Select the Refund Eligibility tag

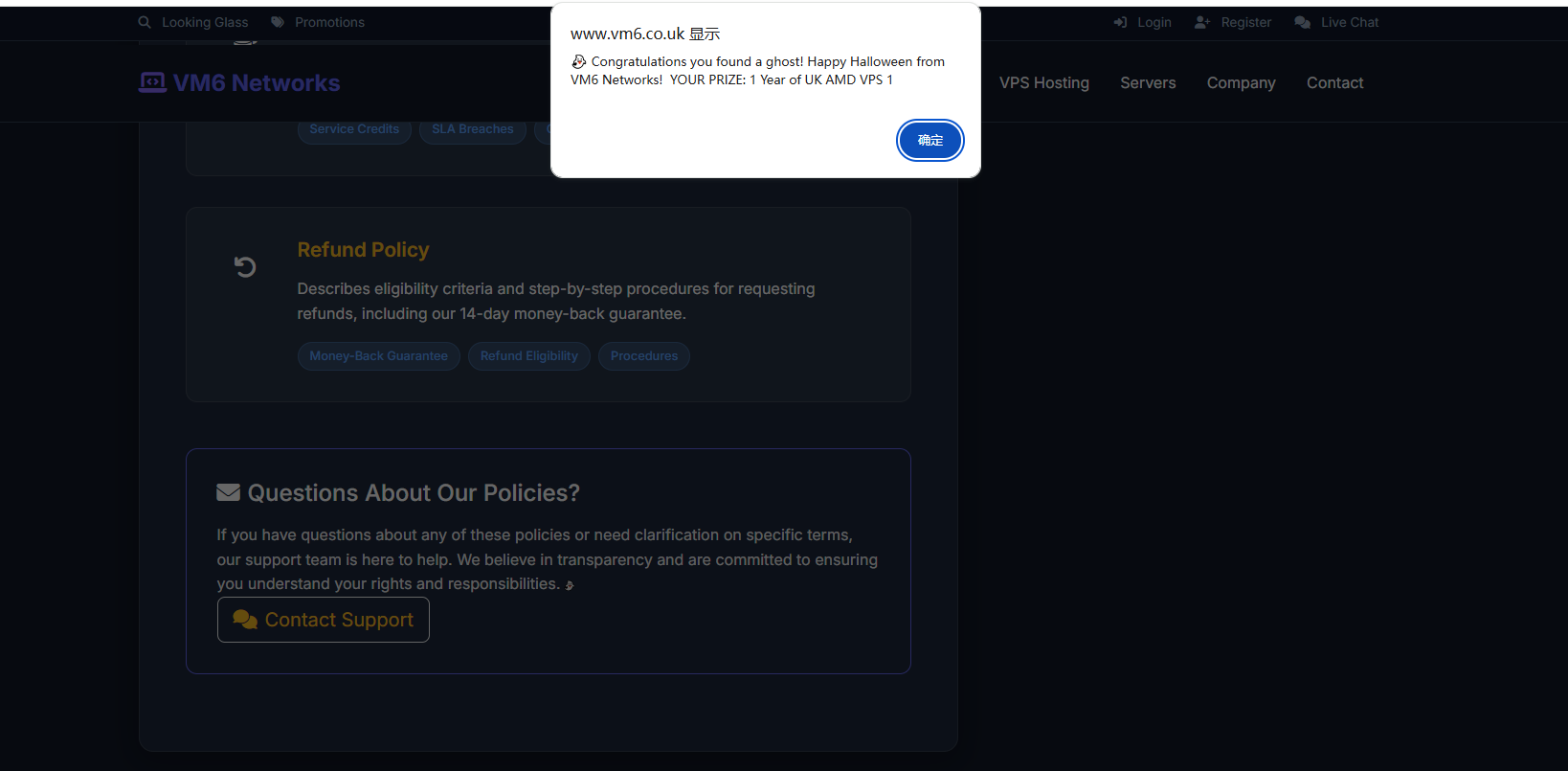pos(528,356)
